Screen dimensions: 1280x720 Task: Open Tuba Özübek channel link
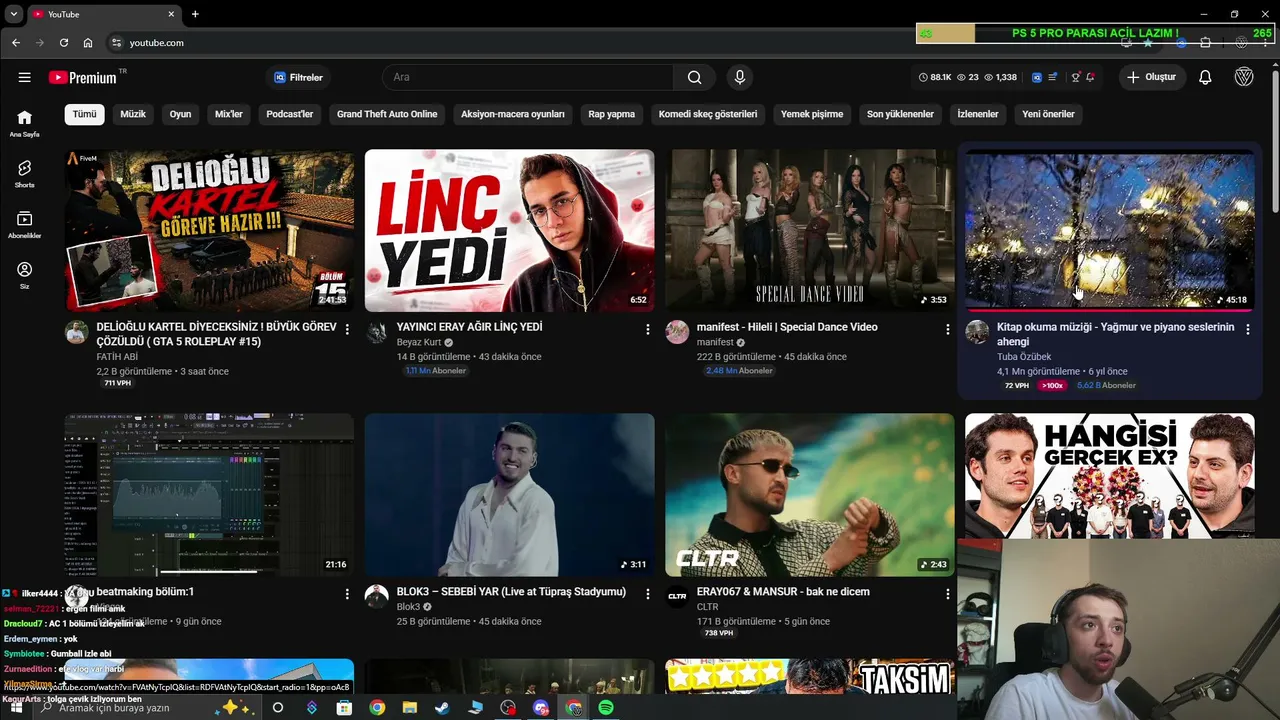click(1024, 357)
